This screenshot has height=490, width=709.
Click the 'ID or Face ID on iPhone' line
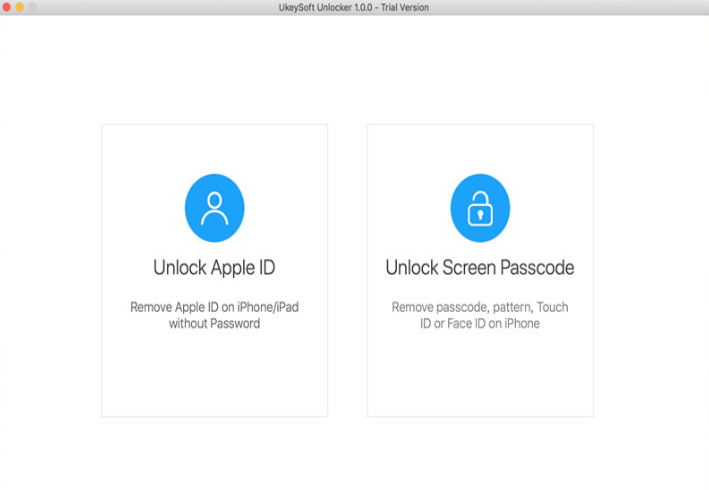pos(480,324)
